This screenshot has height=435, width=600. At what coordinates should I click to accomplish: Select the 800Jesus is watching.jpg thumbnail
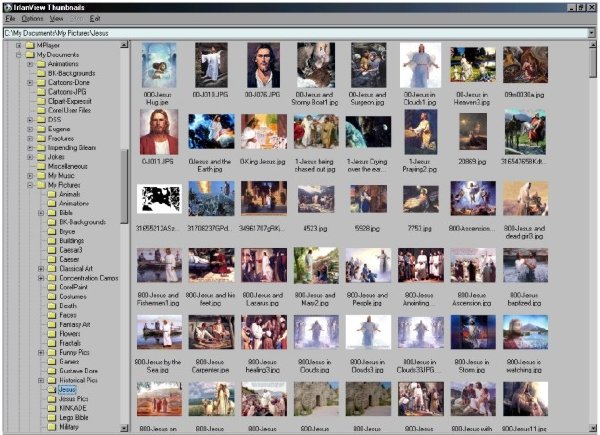point(525,332)
